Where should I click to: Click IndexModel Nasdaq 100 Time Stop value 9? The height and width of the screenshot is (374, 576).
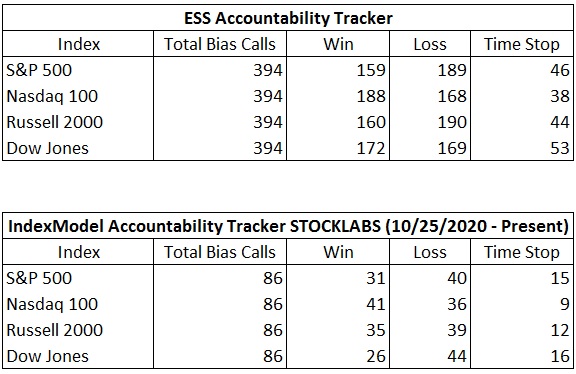click(x=565, y=304)
